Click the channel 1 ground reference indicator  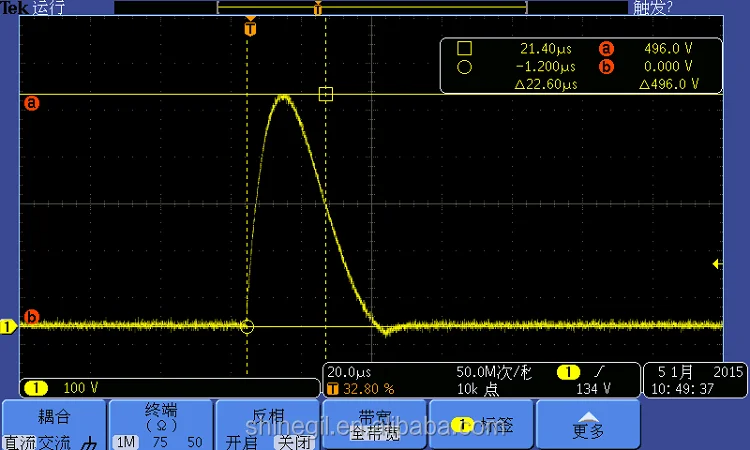pos(8,326)
